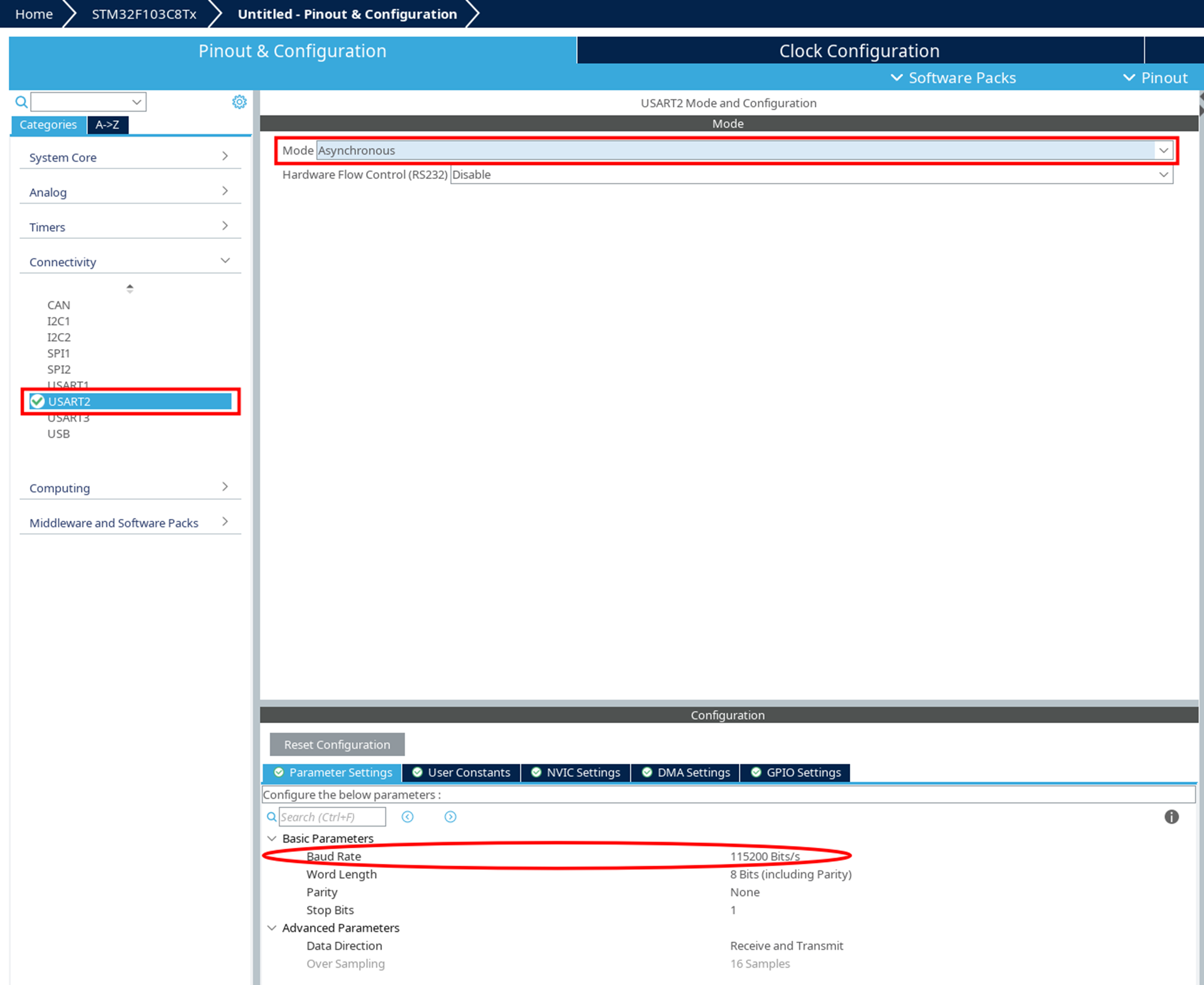Click the Reset Configuration button
1204x985 pixels.
pyautogui.click(x=336, y=744)
